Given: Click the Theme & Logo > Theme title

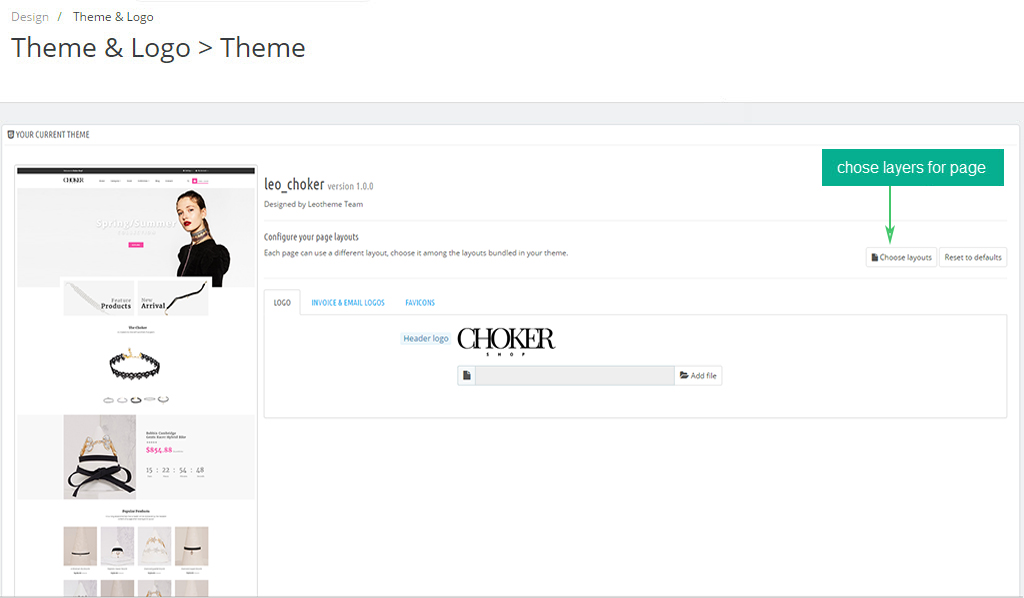Looking at the screenshot, I should click(x=158, y=48).
